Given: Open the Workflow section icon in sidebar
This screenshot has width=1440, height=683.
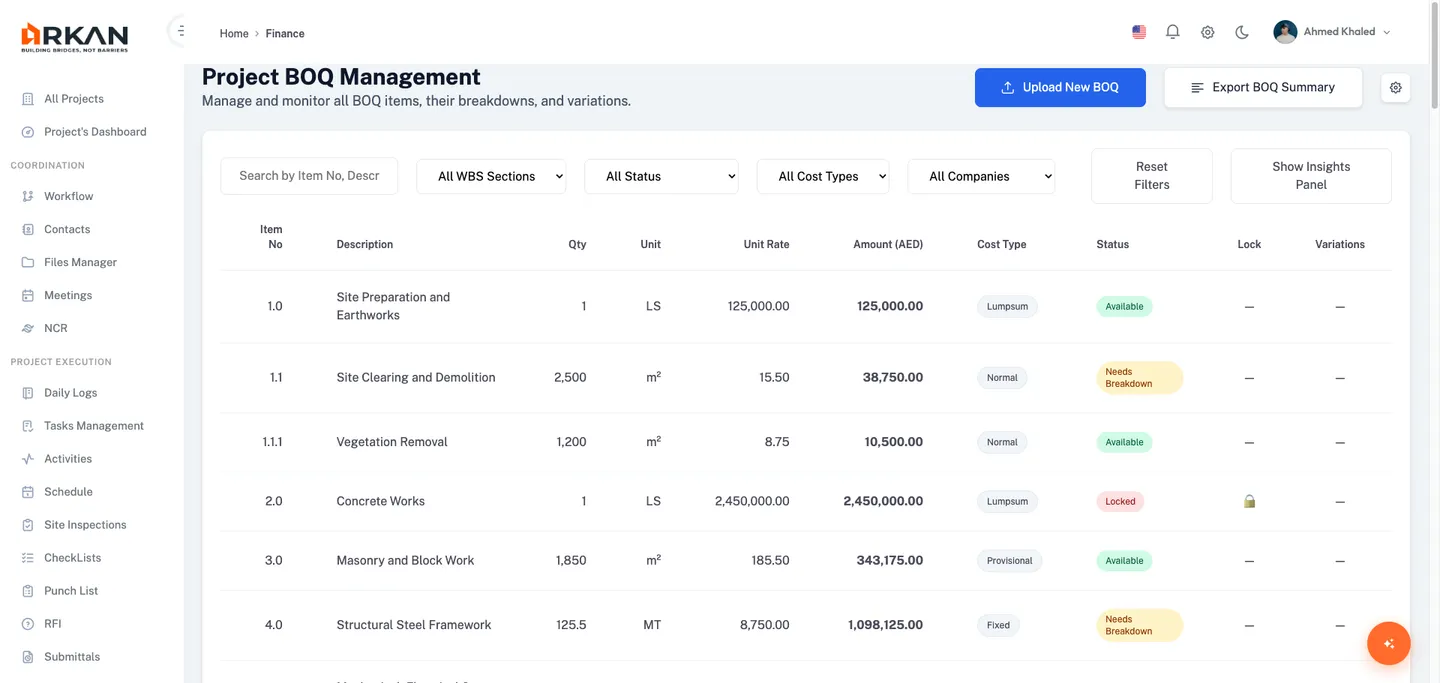Looking at the screenshot, I should [x=27, y=195].
